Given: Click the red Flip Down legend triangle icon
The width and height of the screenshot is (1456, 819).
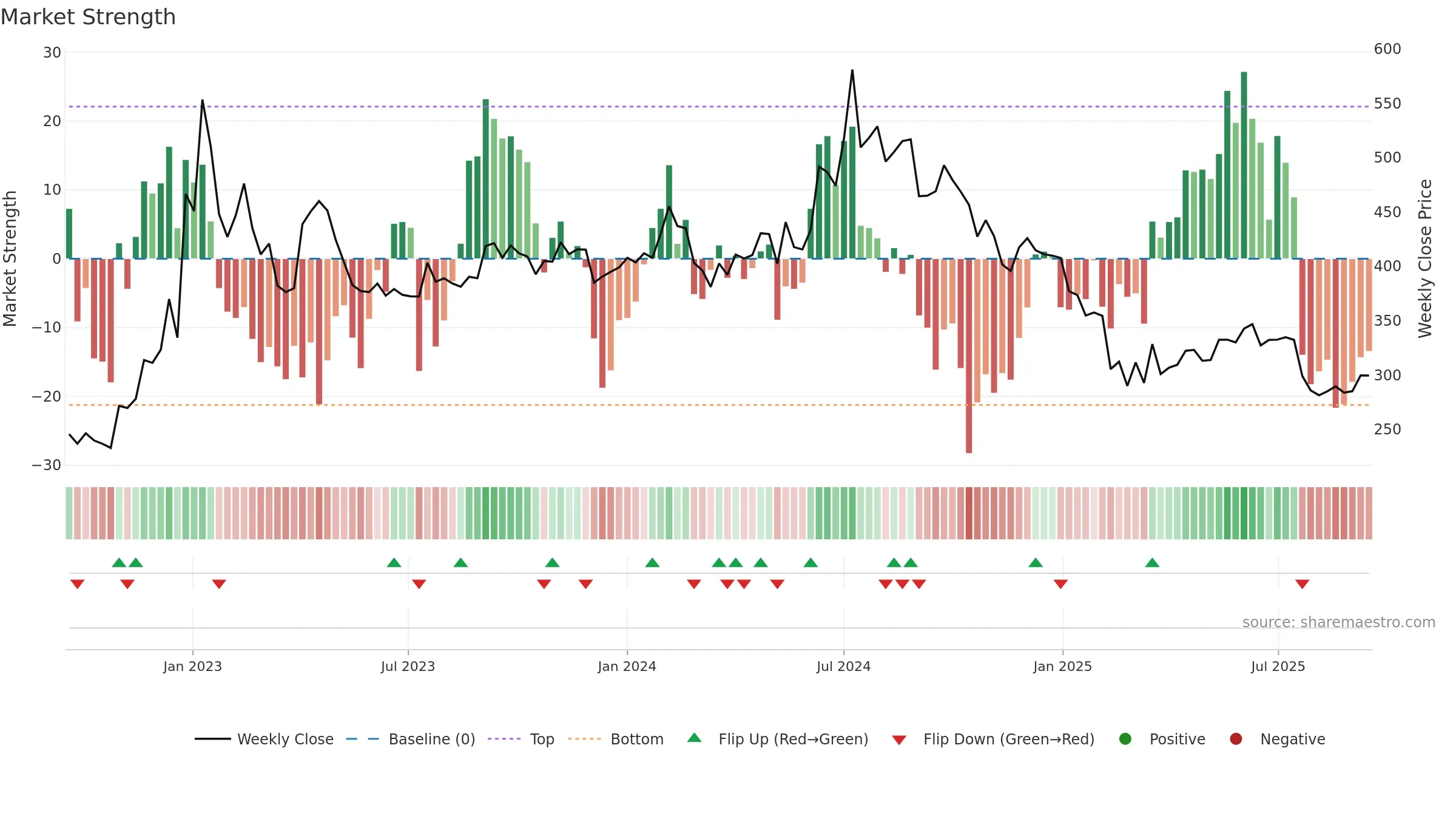Looking at the screenshot, I should [900, 740].
